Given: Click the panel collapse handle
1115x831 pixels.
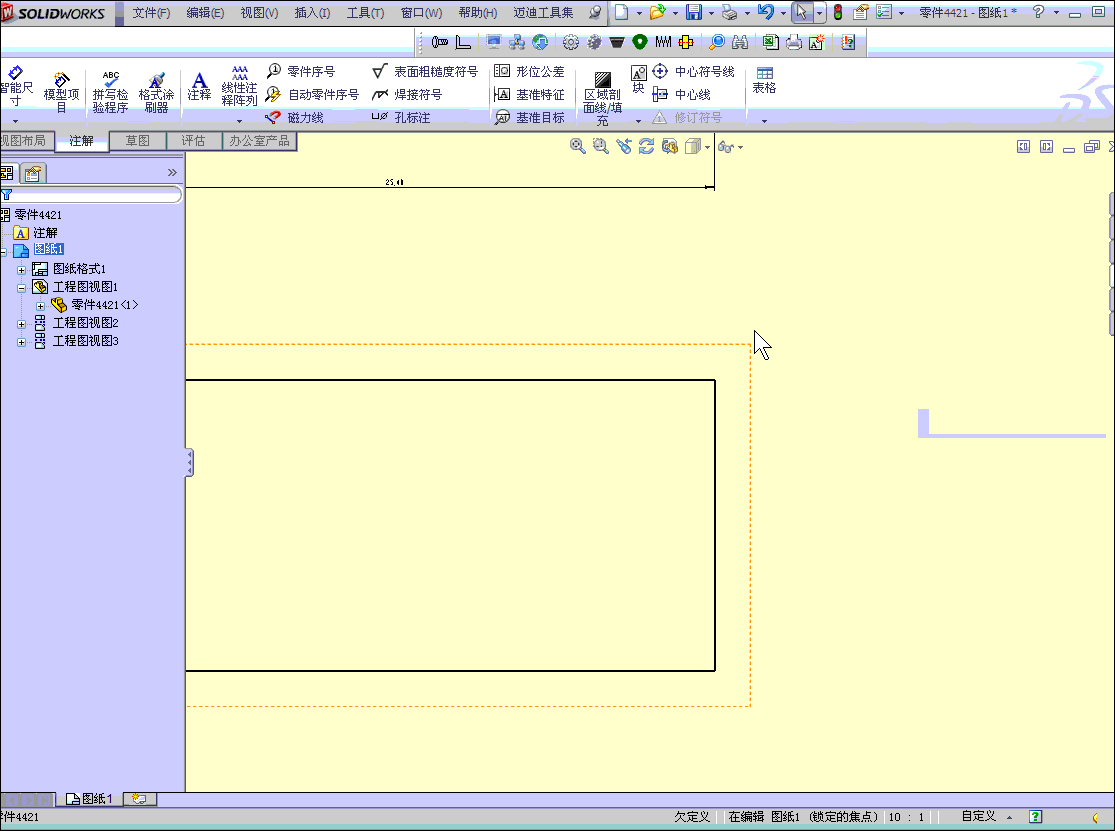Looking at the screenshot, I should [x=189, y=463].
